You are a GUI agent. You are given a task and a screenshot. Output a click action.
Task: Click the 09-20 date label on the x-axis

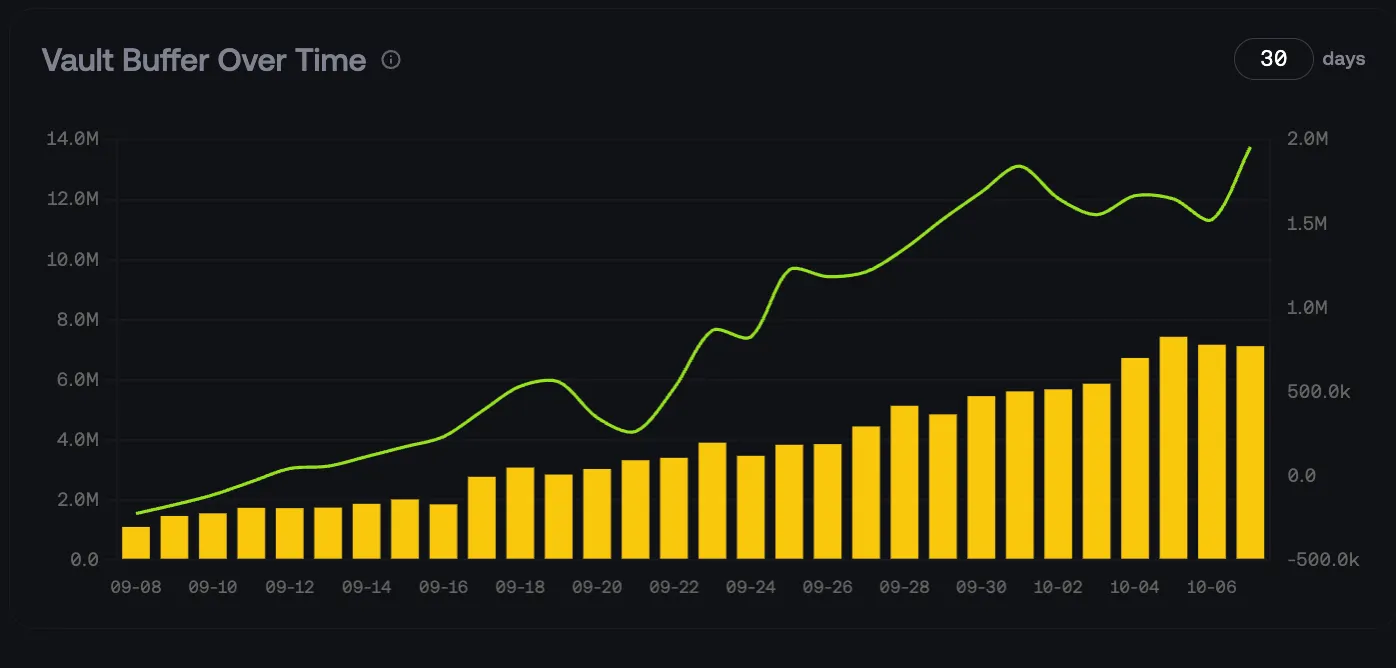tap(597, 587)
